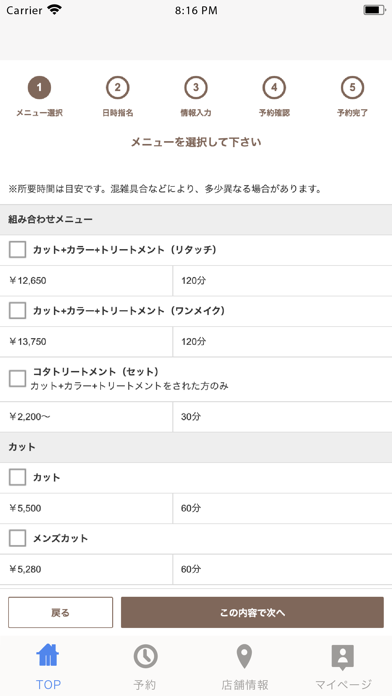
Task: Open the マイページ profile icon
Action: coord(343,657)
